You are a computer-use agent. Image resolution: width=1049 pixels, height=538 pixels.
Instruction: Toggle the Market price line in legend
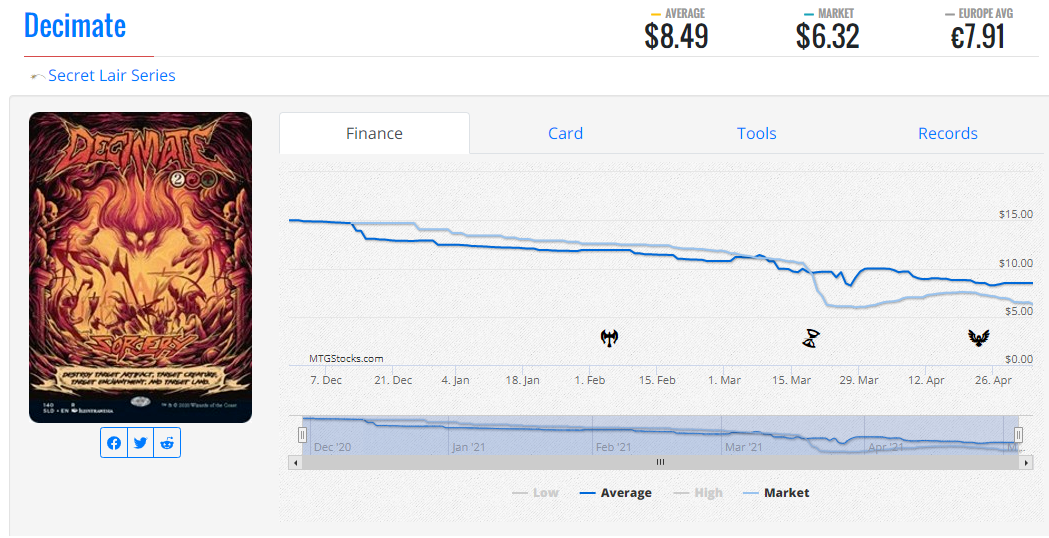coord(776,493)
